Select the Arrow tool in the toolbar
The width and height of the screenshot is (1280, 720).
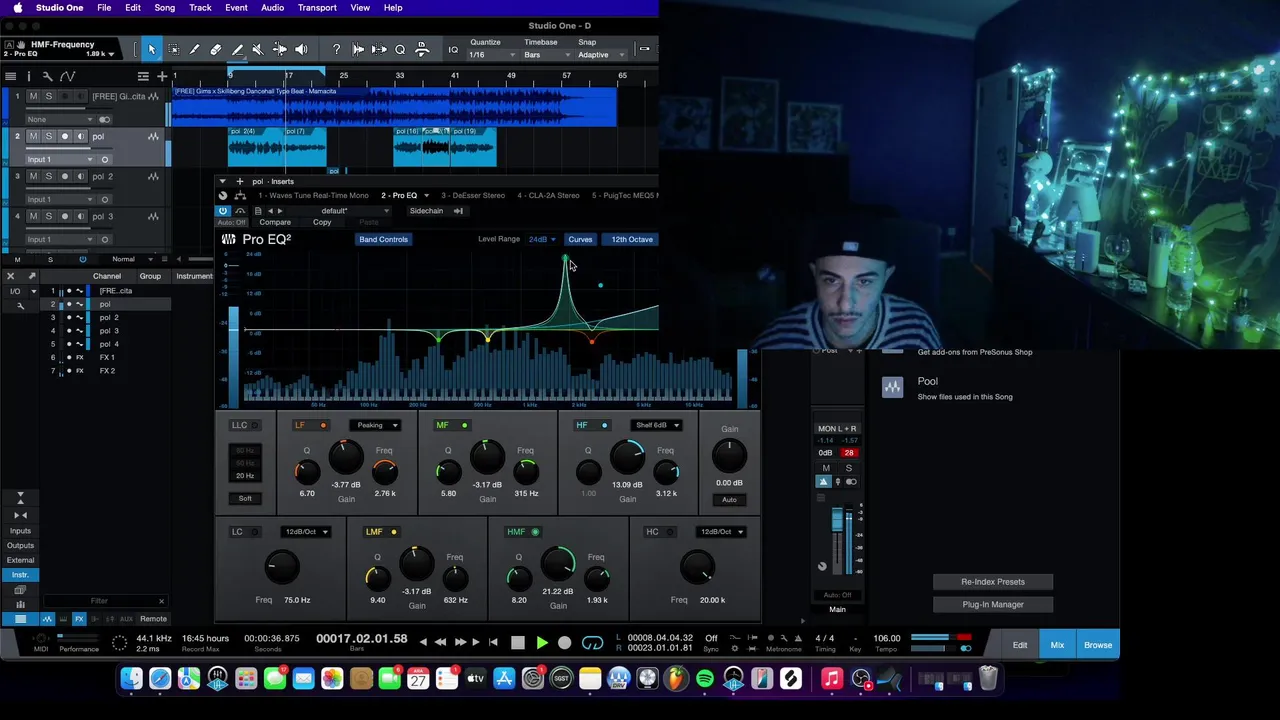point(152,49)
